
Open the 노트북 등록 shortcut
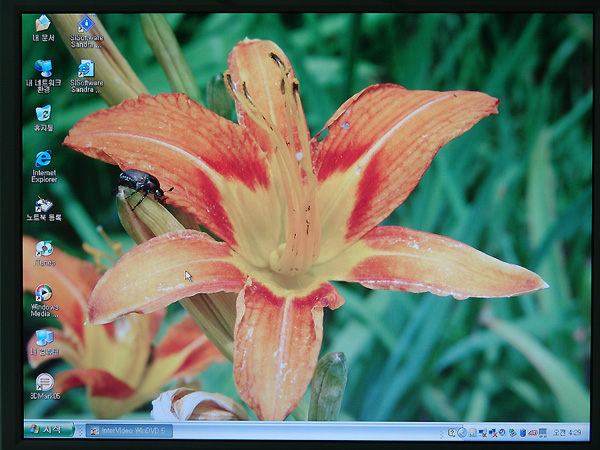[44, 209]
